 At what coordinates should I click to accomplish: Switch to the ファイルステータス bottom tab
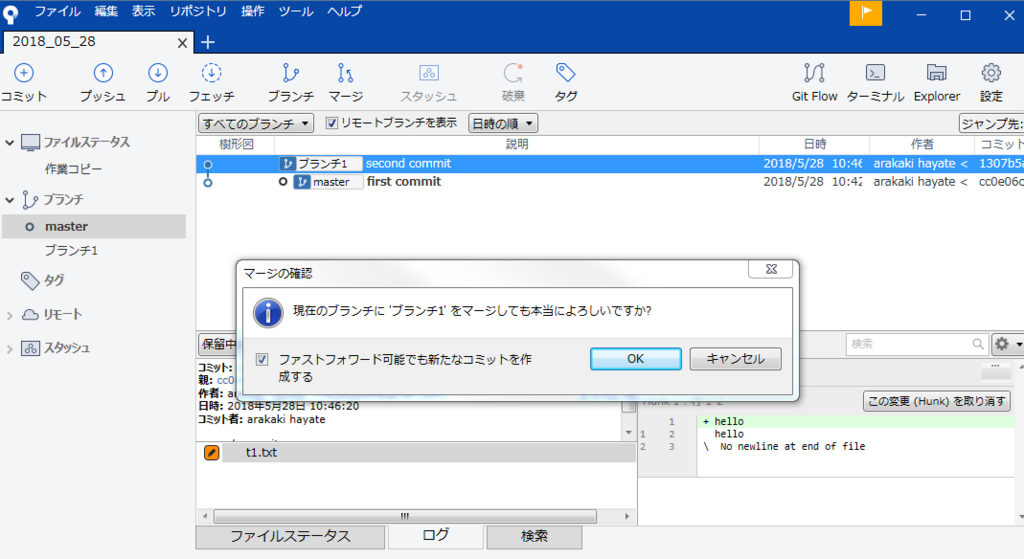(x=290, y=537)
